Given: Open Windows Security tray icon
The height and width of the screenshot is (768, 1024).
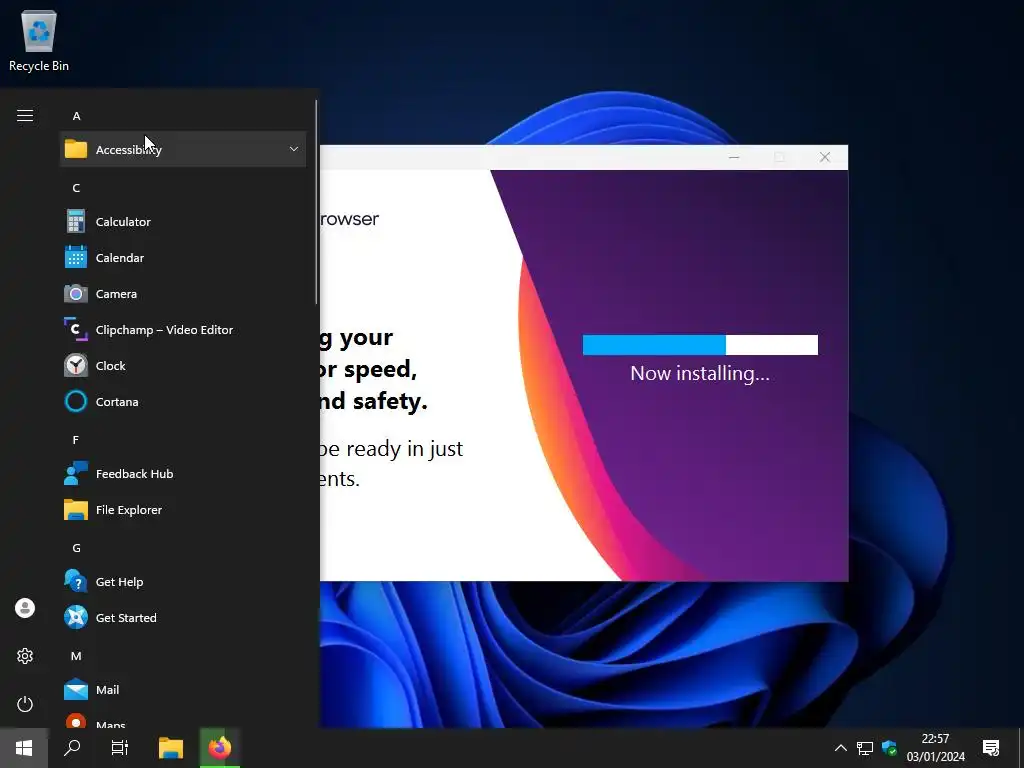Looking at the screenshot, I should pos(889,748).
